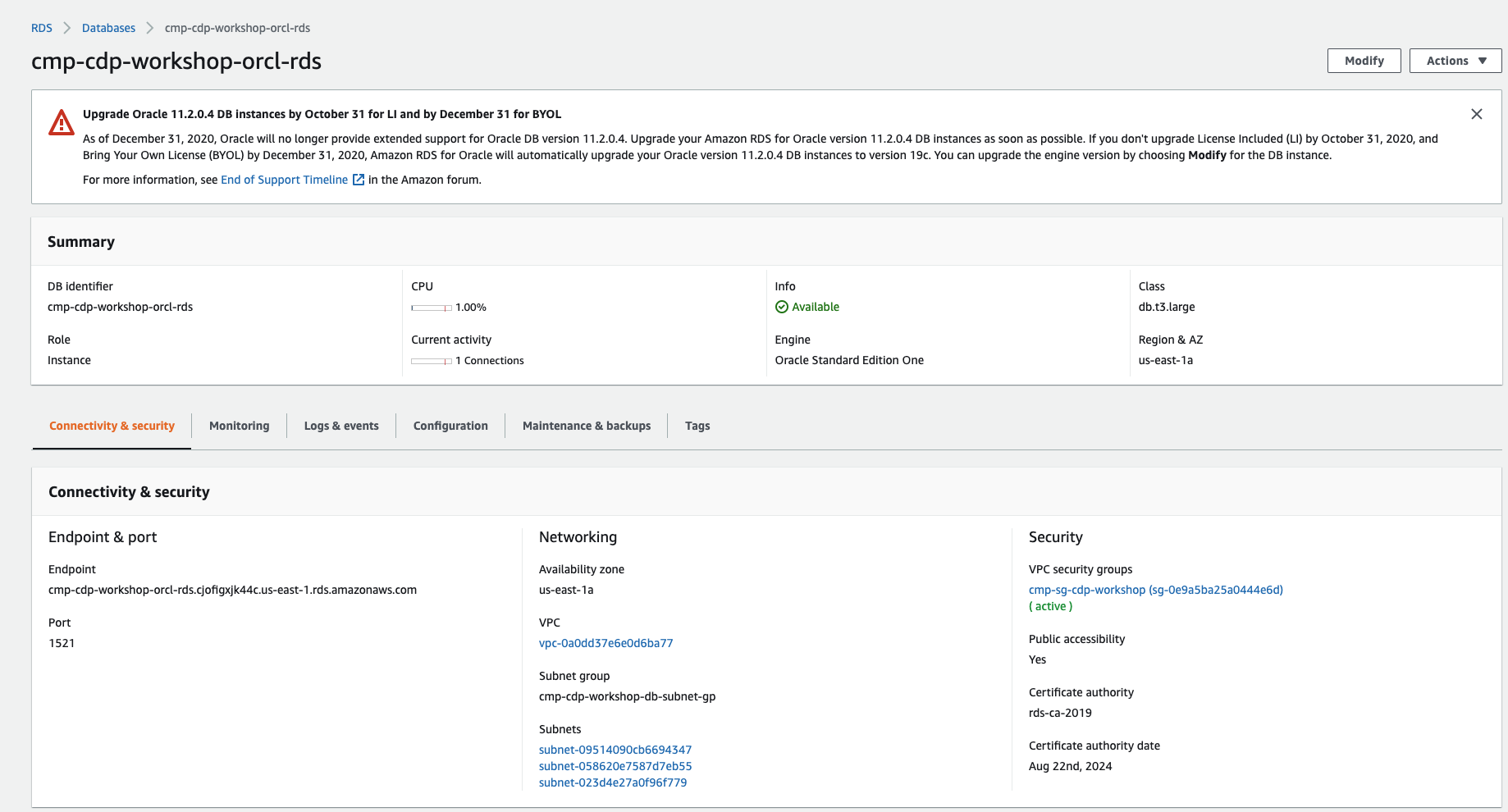Click the red warning triangle icon

tap(62, 122)
